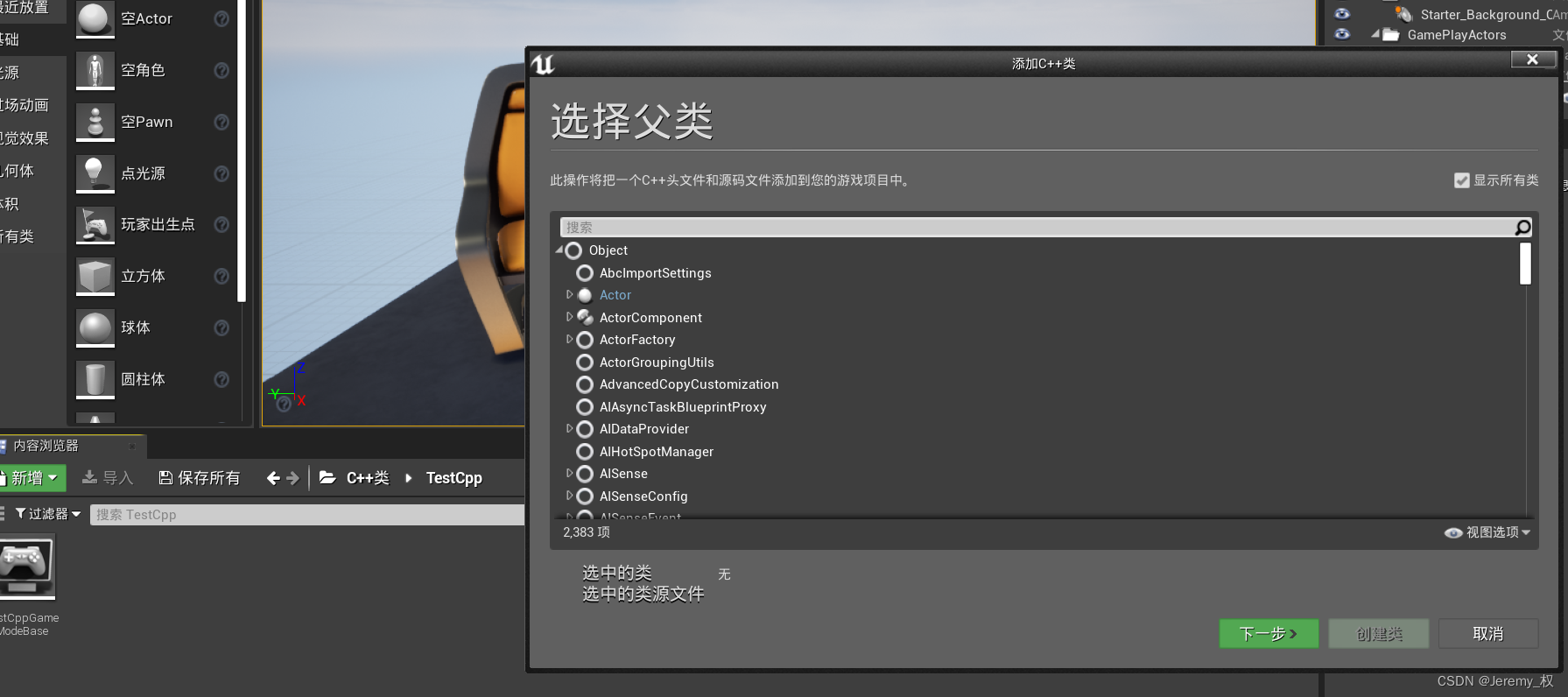1568x697 pixels.
Task: Open help for 空角色
Action: click(x=221, y=70)
